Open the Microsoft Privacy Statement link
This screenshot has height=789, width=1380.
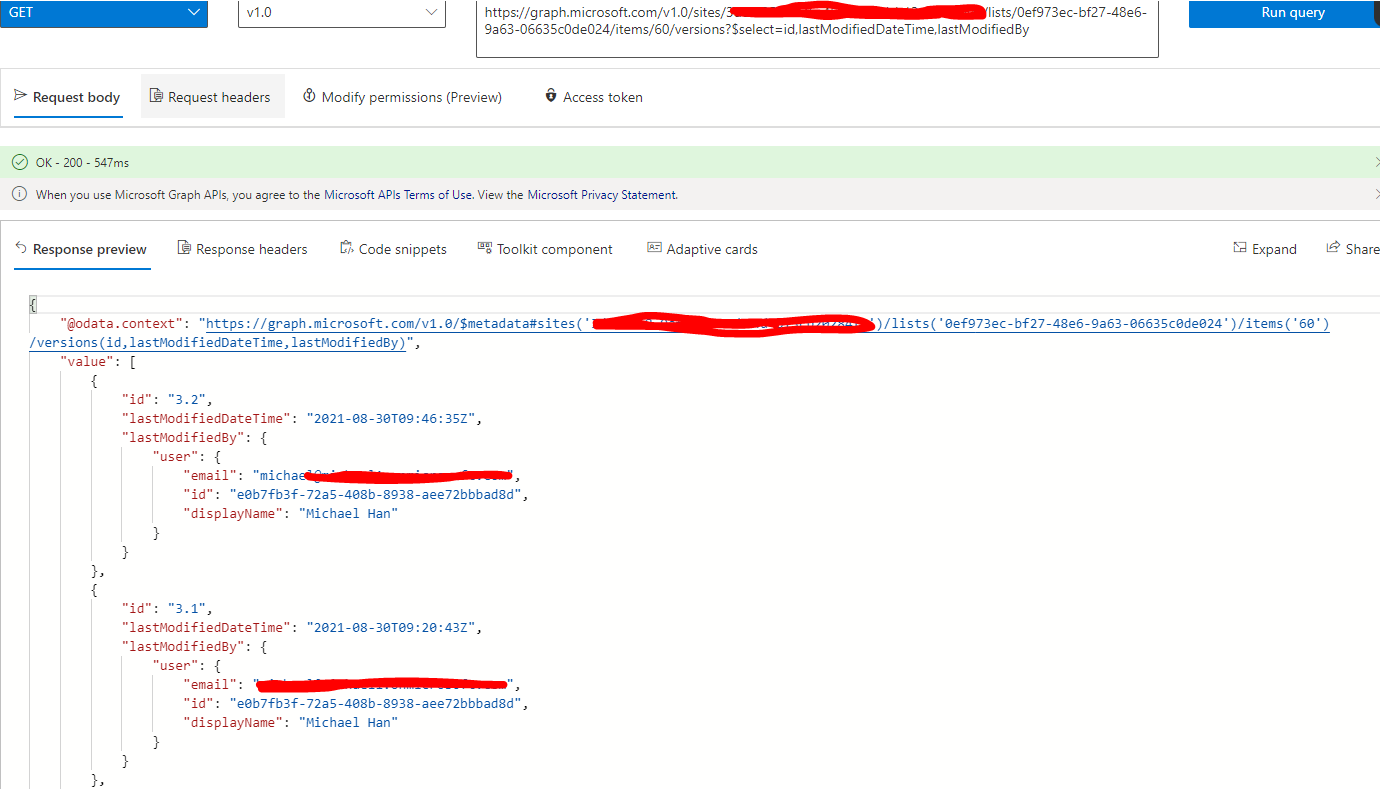[602, 195]
